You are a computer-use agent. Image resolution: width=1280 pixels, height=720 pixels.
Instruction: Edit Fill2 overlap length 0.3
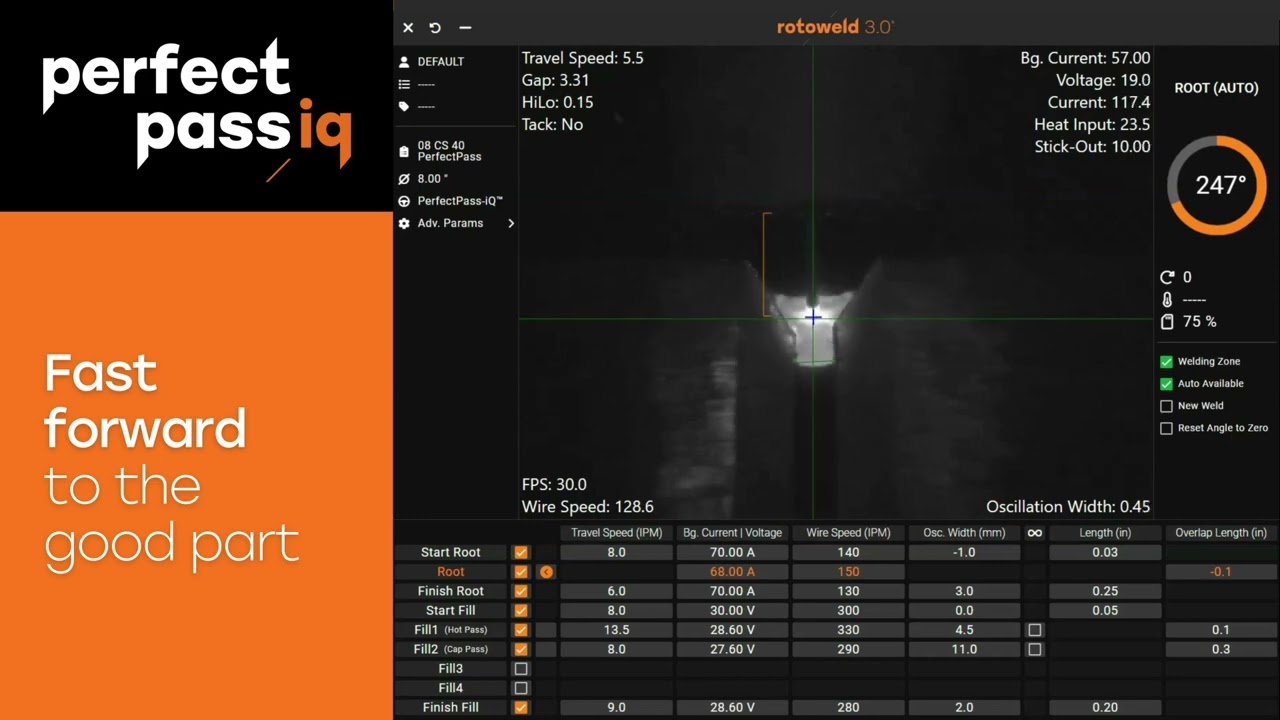[x=1221, y=649]
